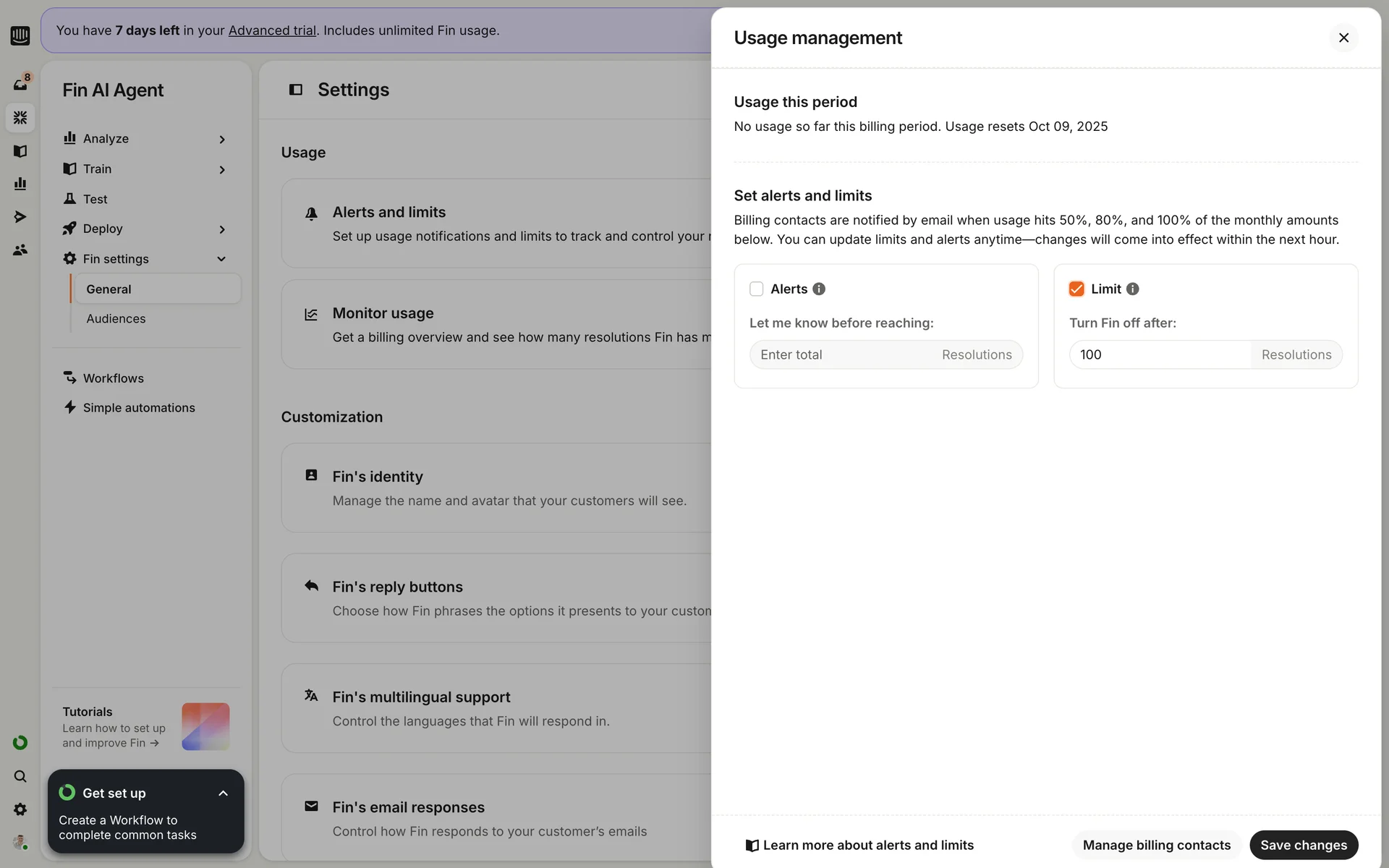Uncheck the Limit checkbox
1389x868 pixels.
click(1076, 289)
